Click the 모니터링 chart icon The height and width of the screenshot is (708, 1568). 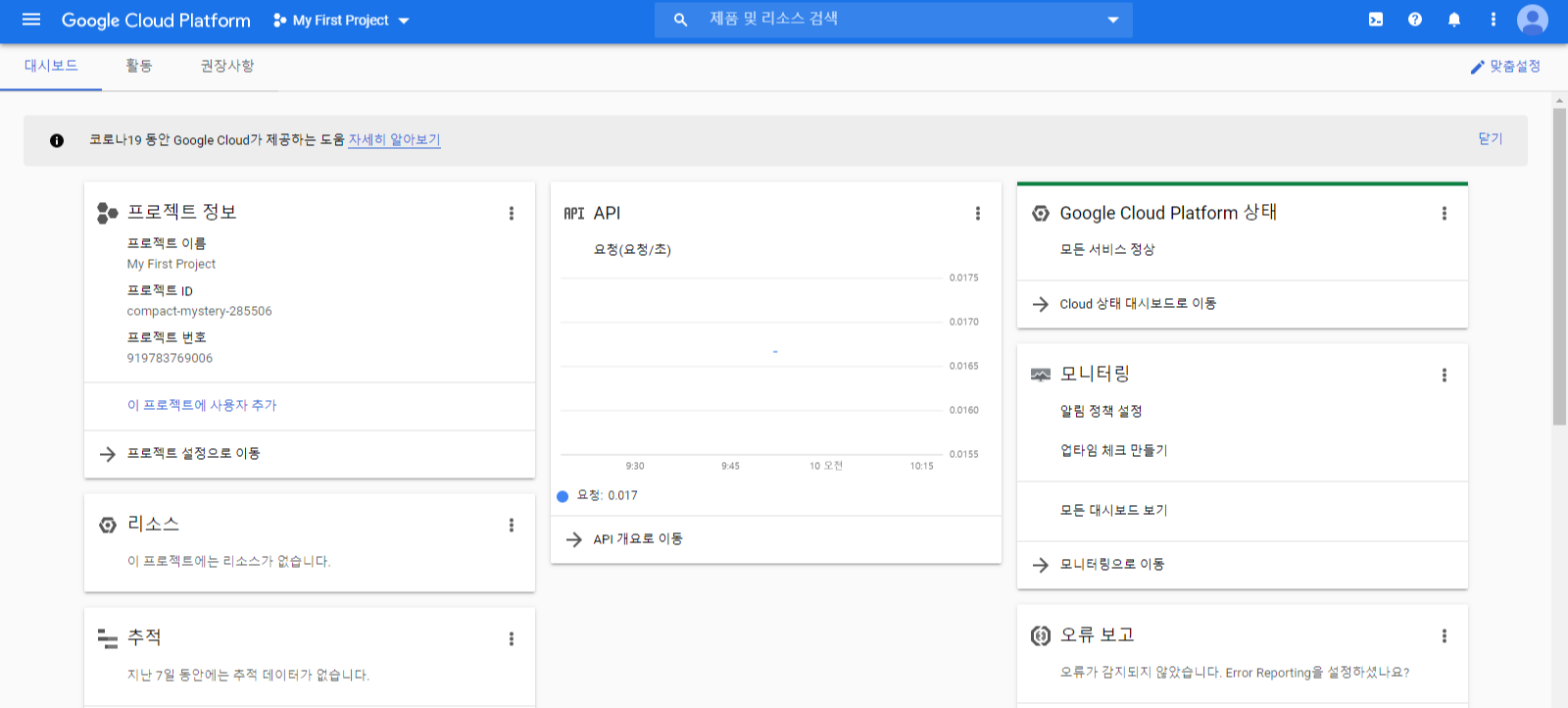click(x=1041, y=375)
